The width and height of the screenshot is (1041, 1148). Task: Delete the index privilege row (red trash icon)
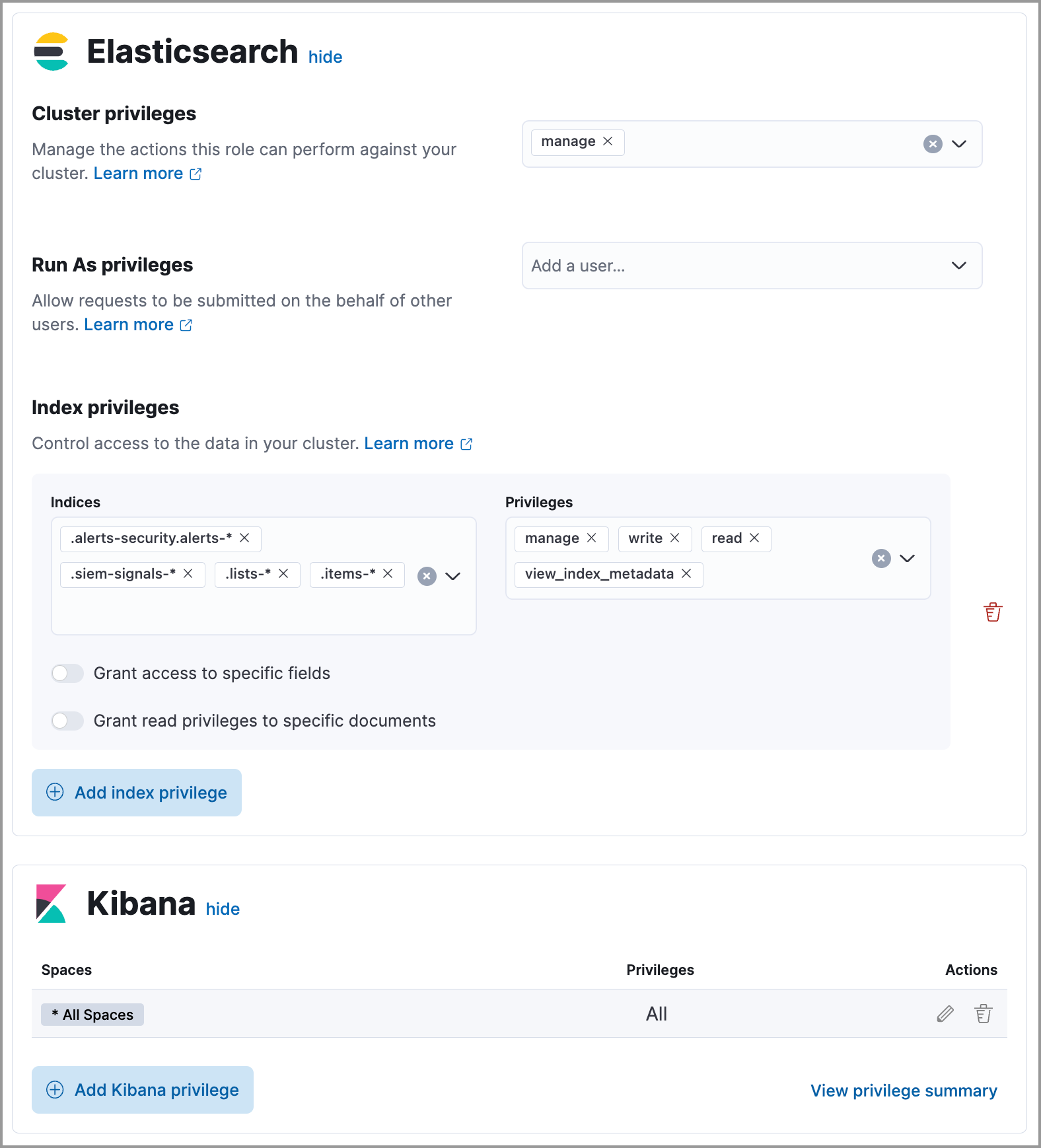993,612
